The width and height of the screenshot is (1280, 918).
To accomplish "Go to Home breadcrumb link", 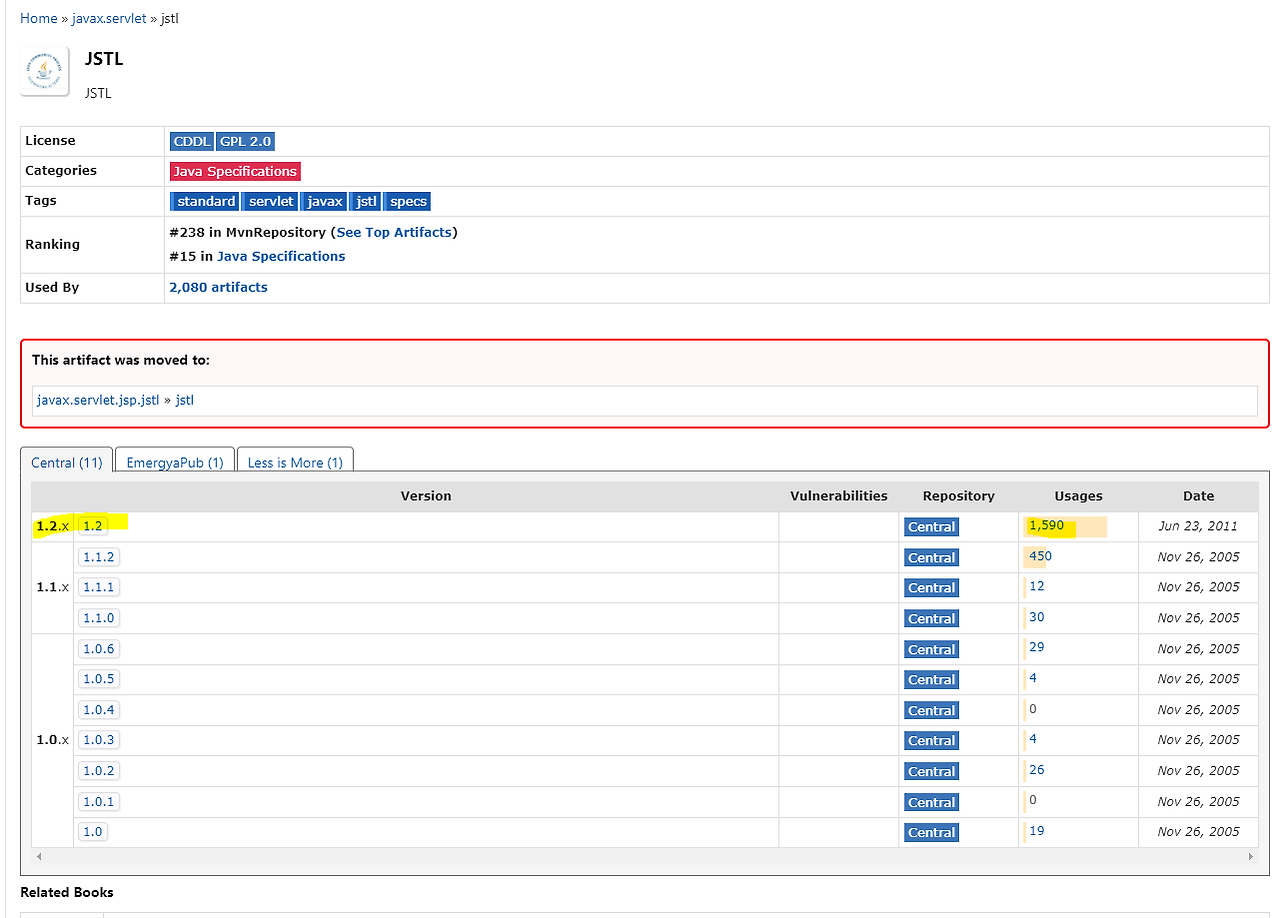I will 39,18.
